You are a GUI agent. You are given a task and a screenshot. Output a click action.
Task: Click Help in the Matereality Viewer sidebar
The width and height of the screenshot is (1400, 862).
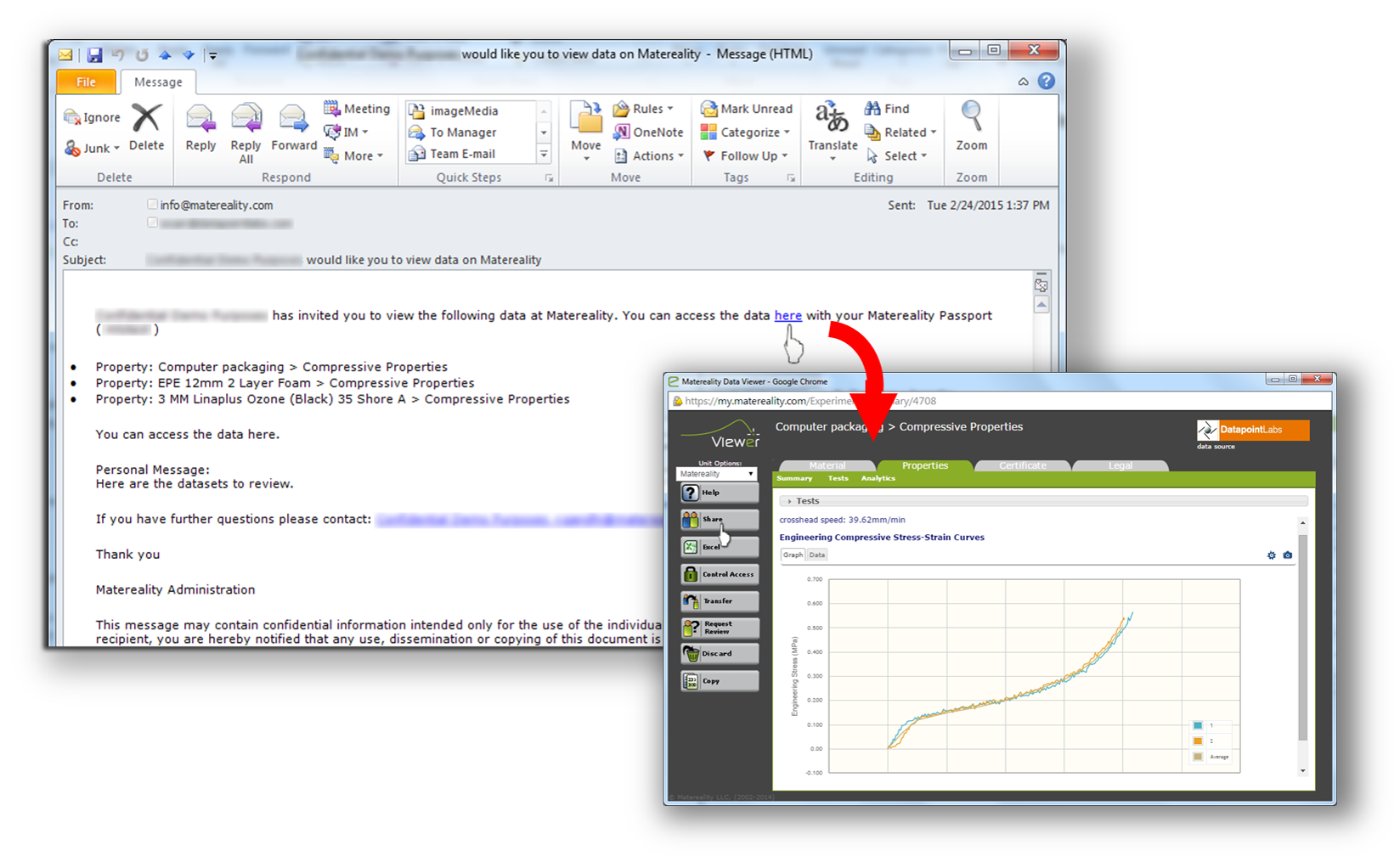coord(720,493)
